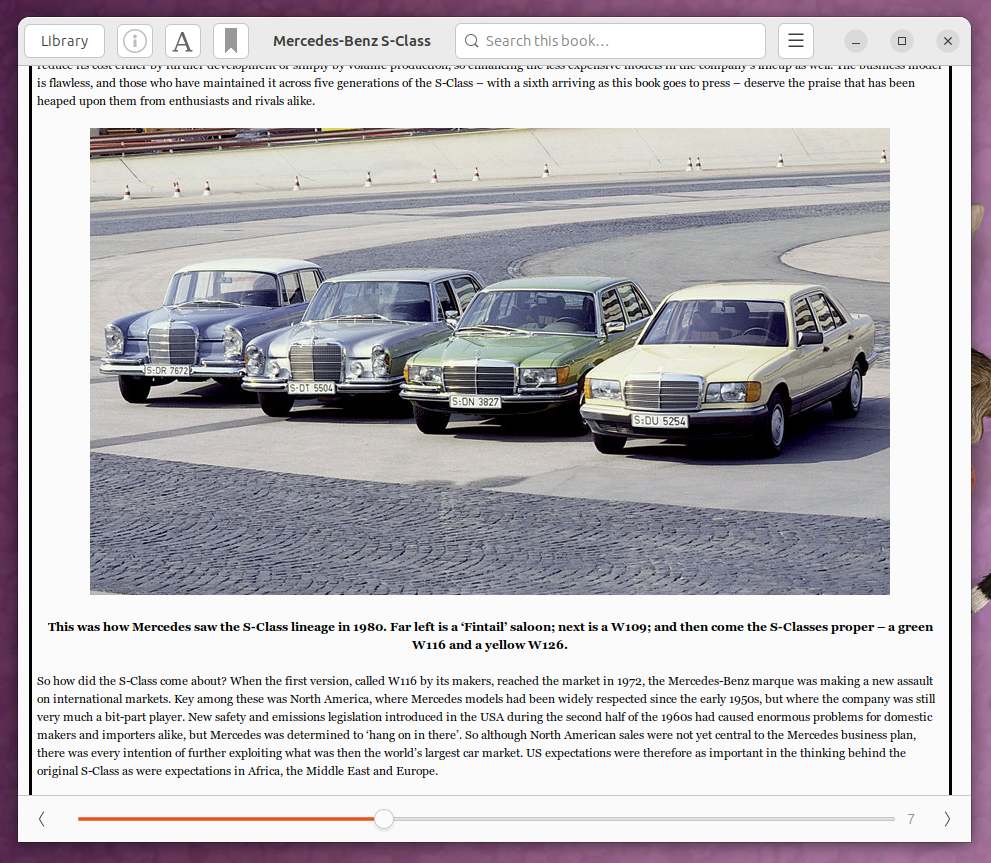Open the hamburger main menu
991x863 pixels.
(796, 41)
